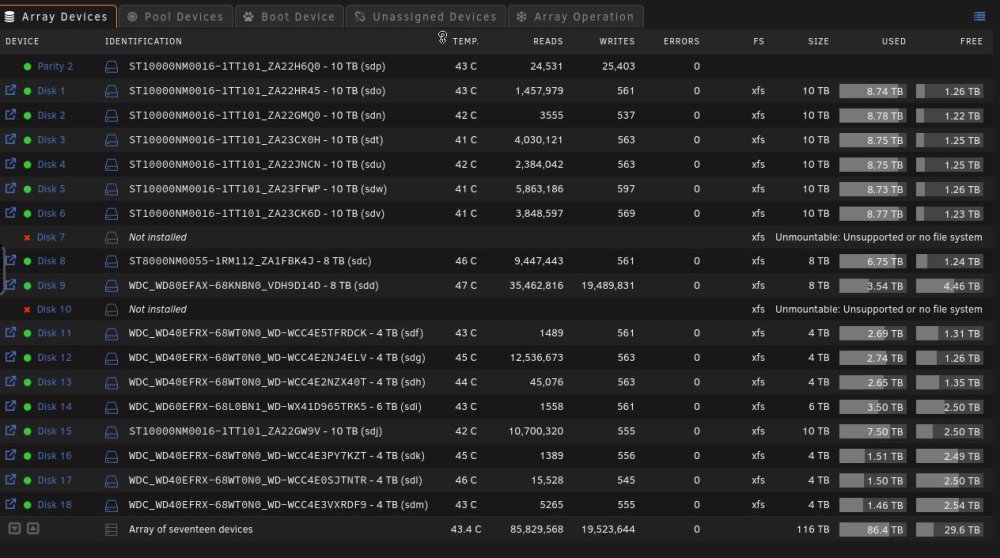Click the drive icon in Disk 14 row

coord(111,407)
